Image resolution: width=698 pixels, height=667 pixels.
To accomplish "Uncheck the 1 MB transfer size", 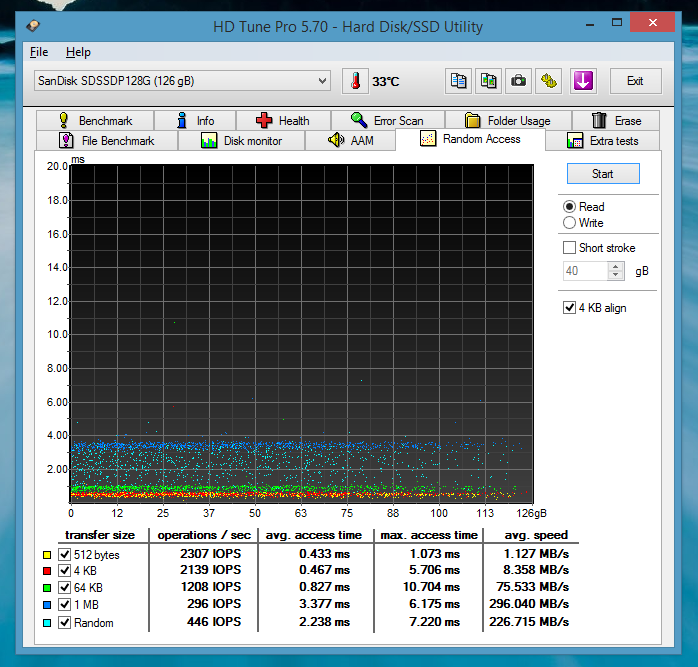I will (65, 605).
